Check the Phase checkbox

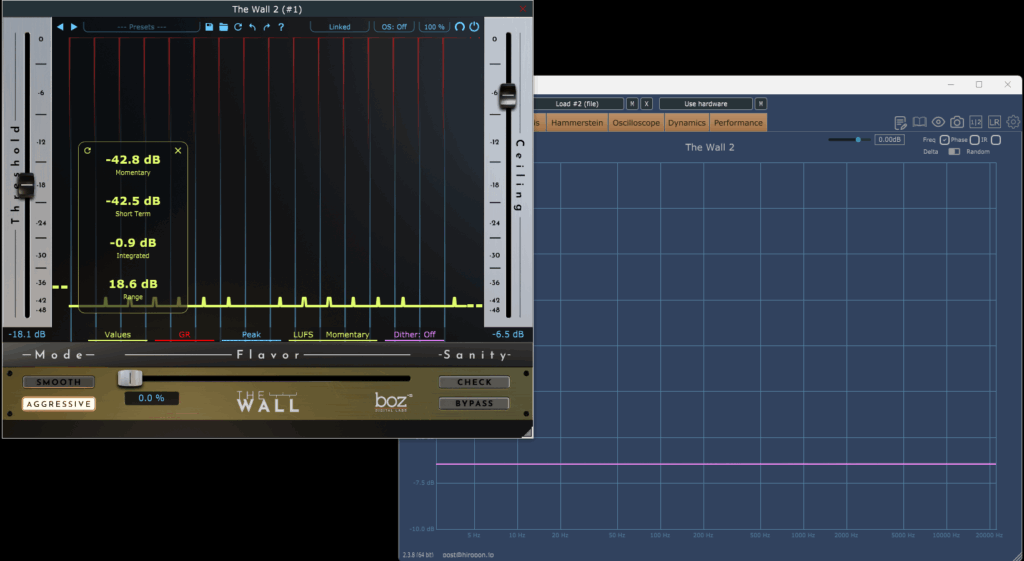point(974,140)
